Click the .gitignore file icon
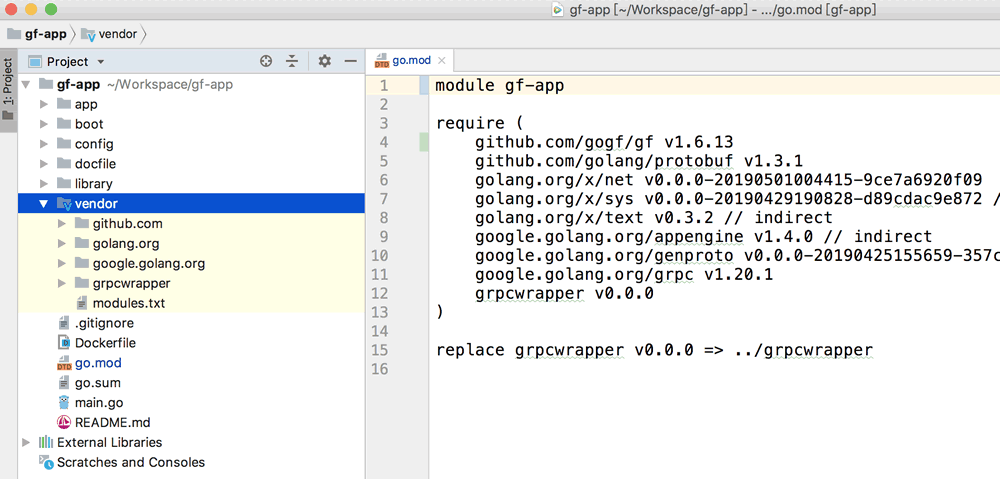The width and height of the screenshot is (1000, 479). [64, 323]
